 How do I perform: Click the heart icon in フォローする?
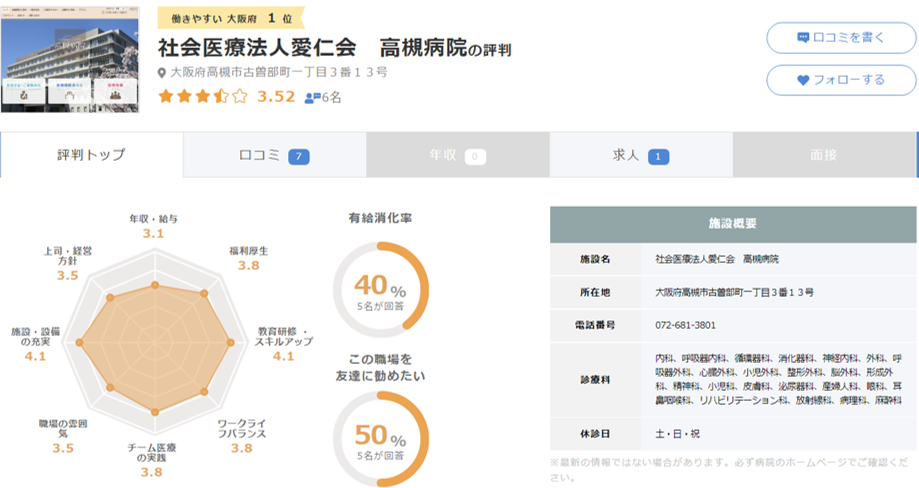(x=803, y=80)
